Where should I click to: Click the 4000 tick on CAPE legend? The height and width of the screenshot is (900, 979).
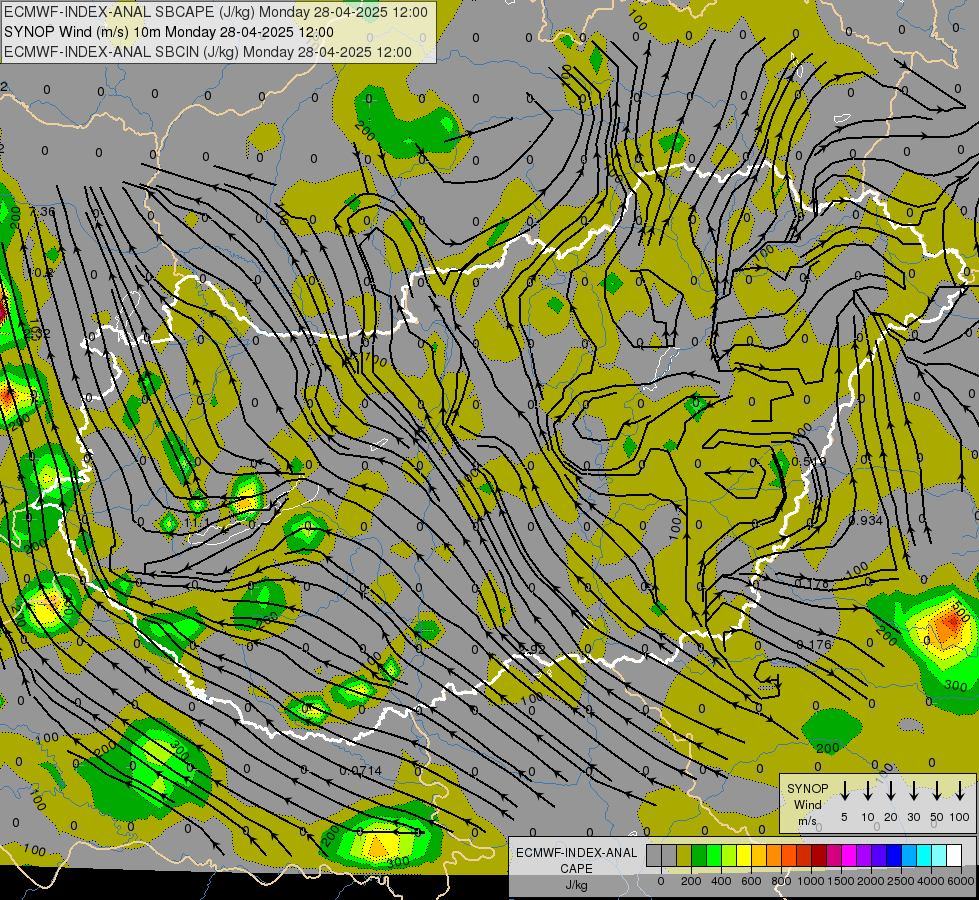pyautogui.click(x=931, y=881)
